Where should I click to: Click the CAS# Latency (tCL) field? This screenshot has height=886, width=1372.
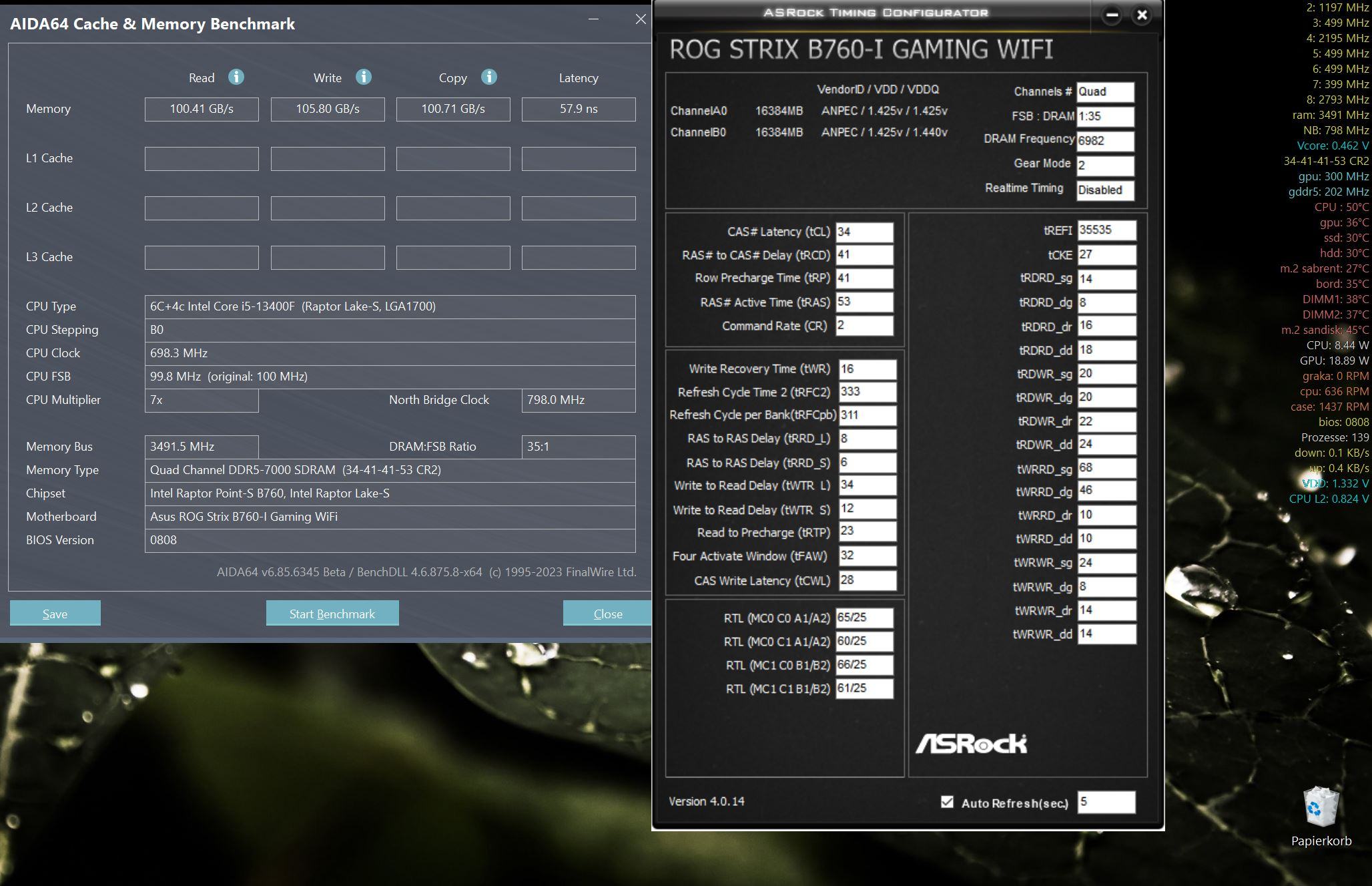point(864,232)
